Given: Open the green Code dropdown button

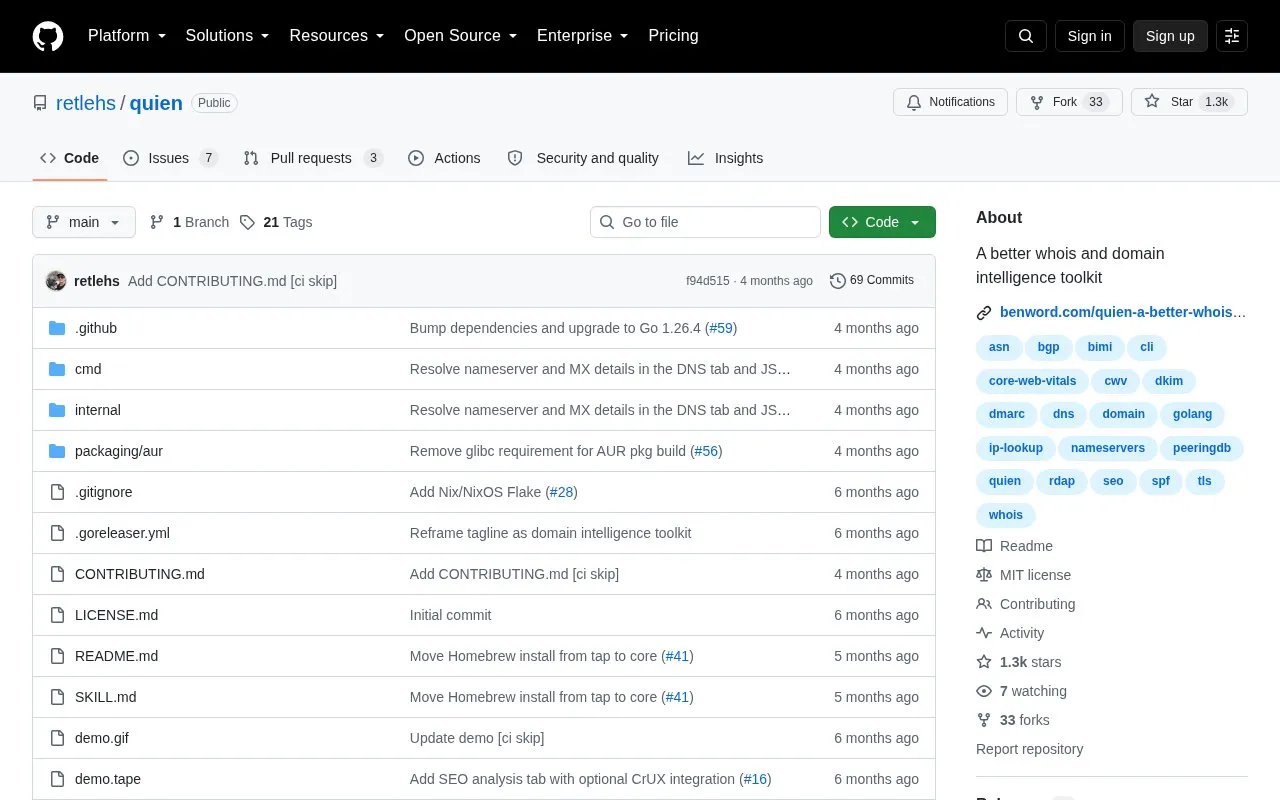Looking at the screenshot, I should (882, 222).
